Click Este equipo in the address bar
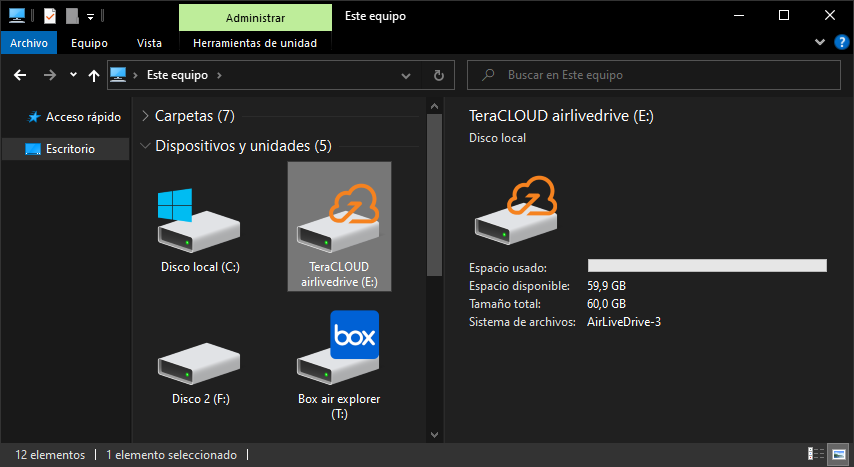Screen dimensions: 854x467 pos(178,75)
